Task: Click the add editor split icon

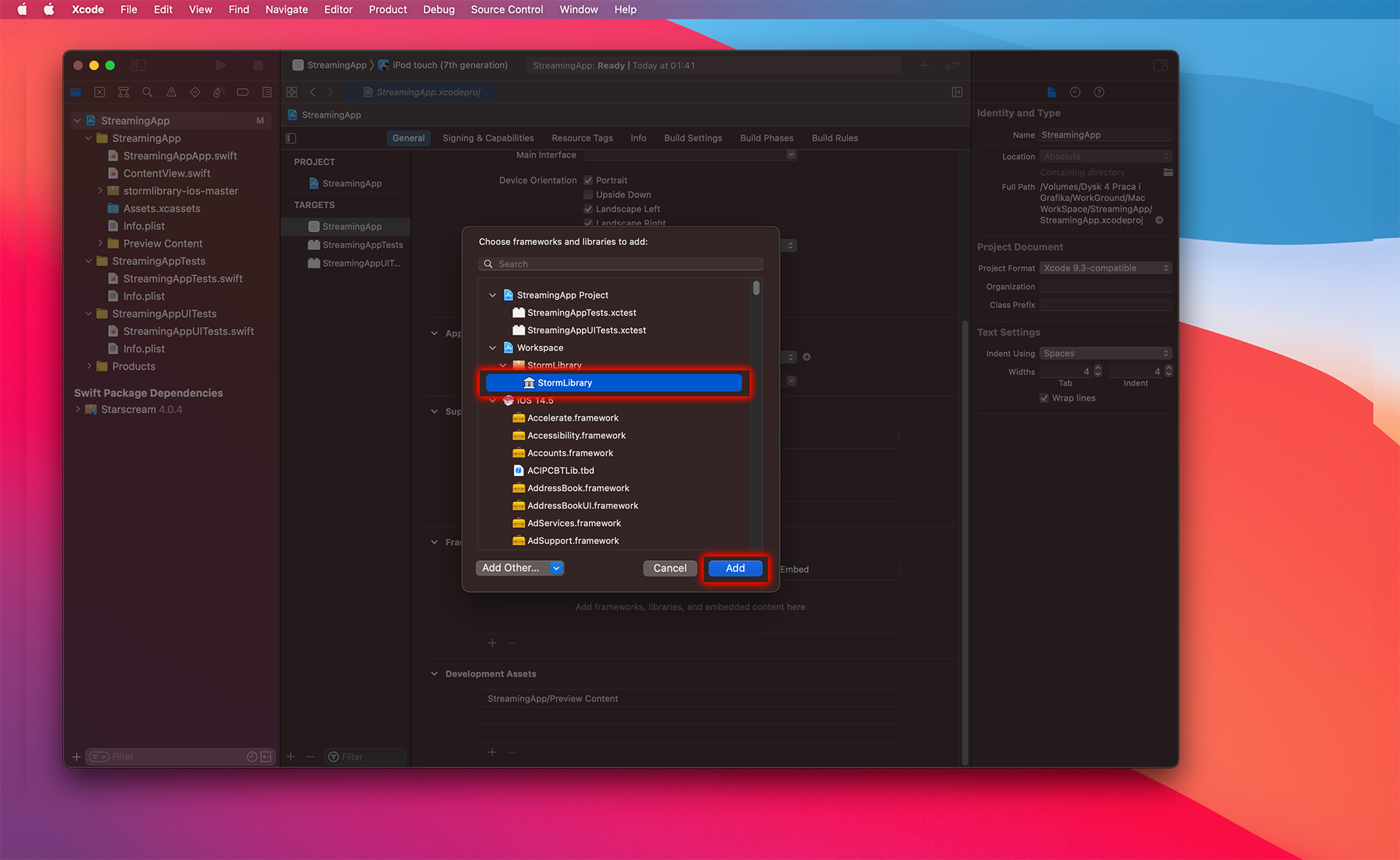Action: coord(957,92)
